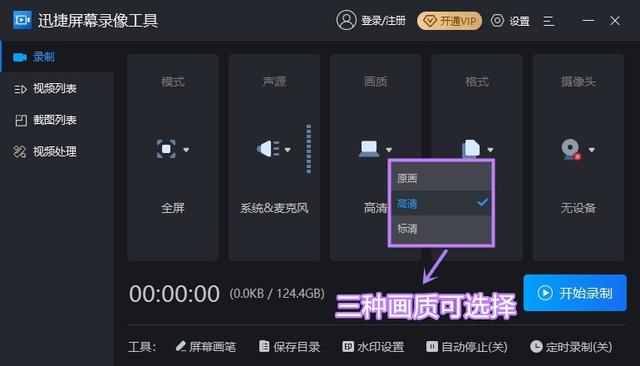Click the 声源 speaker icon

pos(268,149)
